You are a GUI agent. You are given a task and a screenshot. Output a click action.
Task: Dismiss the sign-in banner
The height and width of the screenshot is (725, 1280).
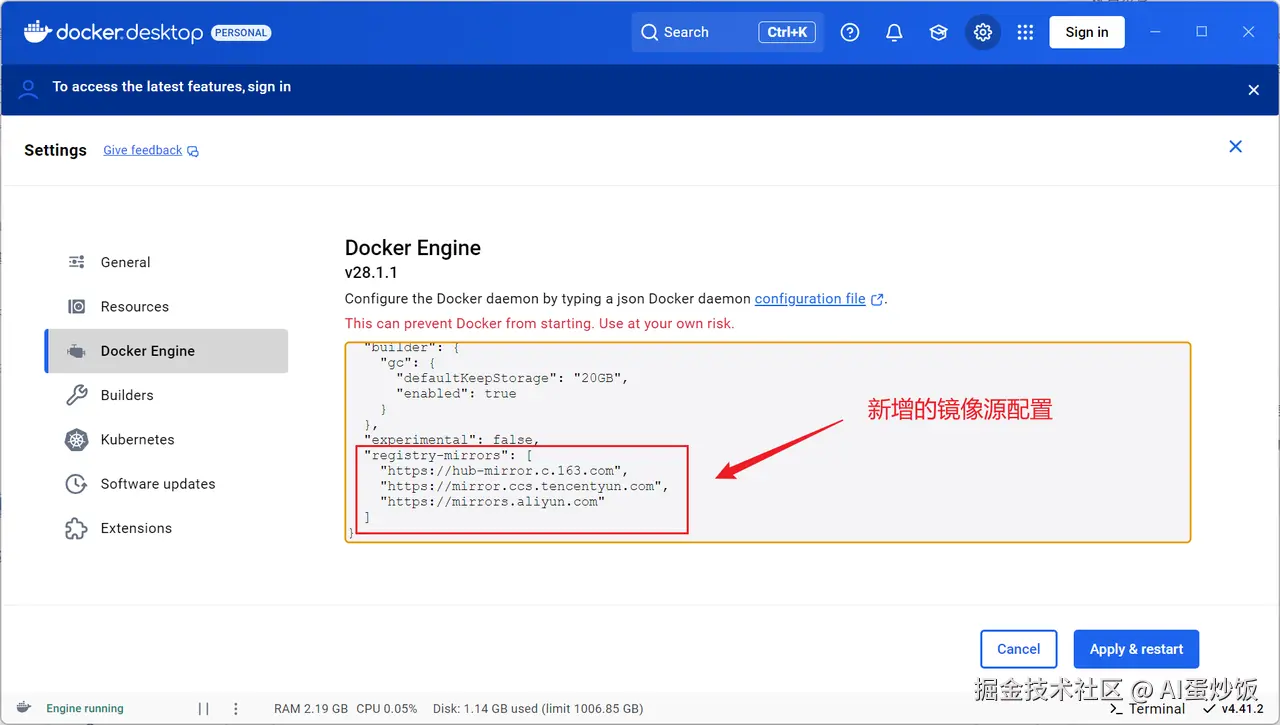(1254, 90)
